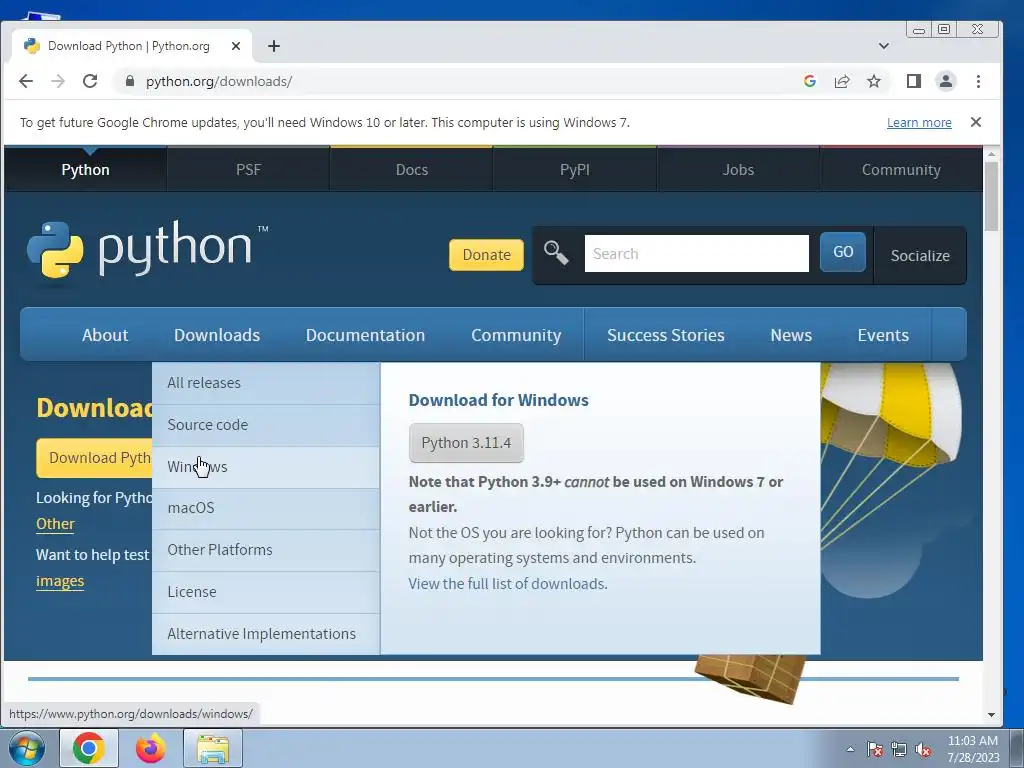Click the Google icon in address bar

[810, 81]
